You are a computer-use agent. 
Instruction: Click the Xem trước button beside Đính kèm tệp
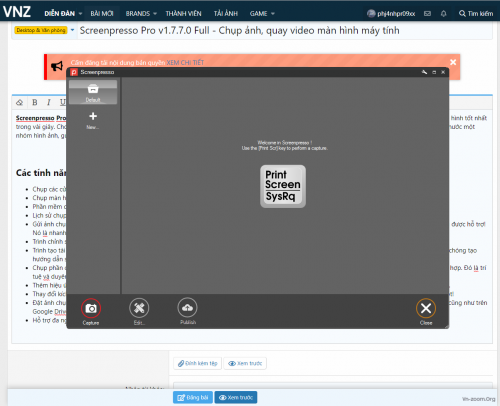245,363
